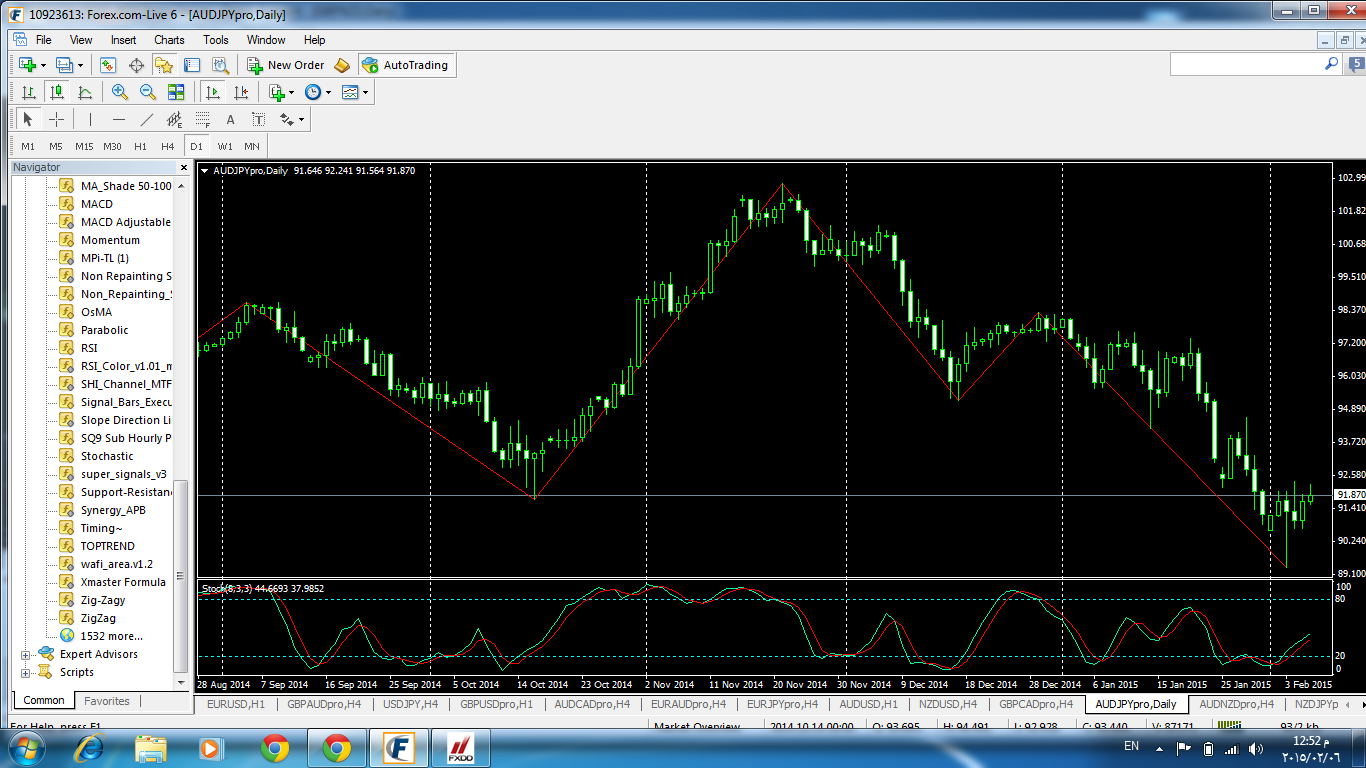
Task: Show the Market Watch window
Action: click(108, 65)
